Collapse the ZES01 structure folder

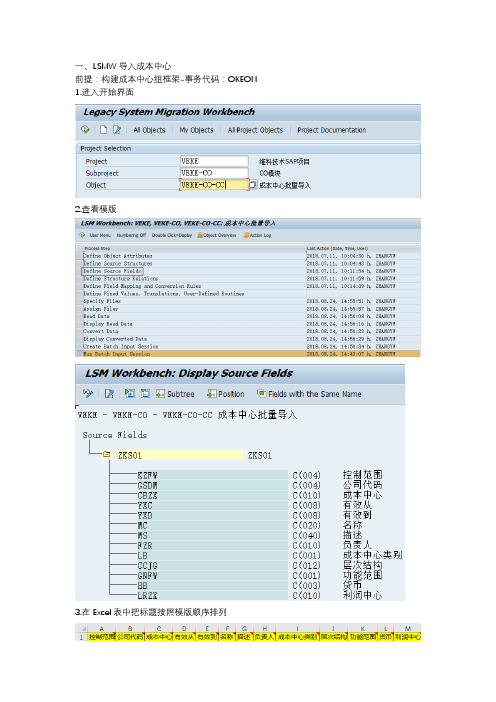107,454
